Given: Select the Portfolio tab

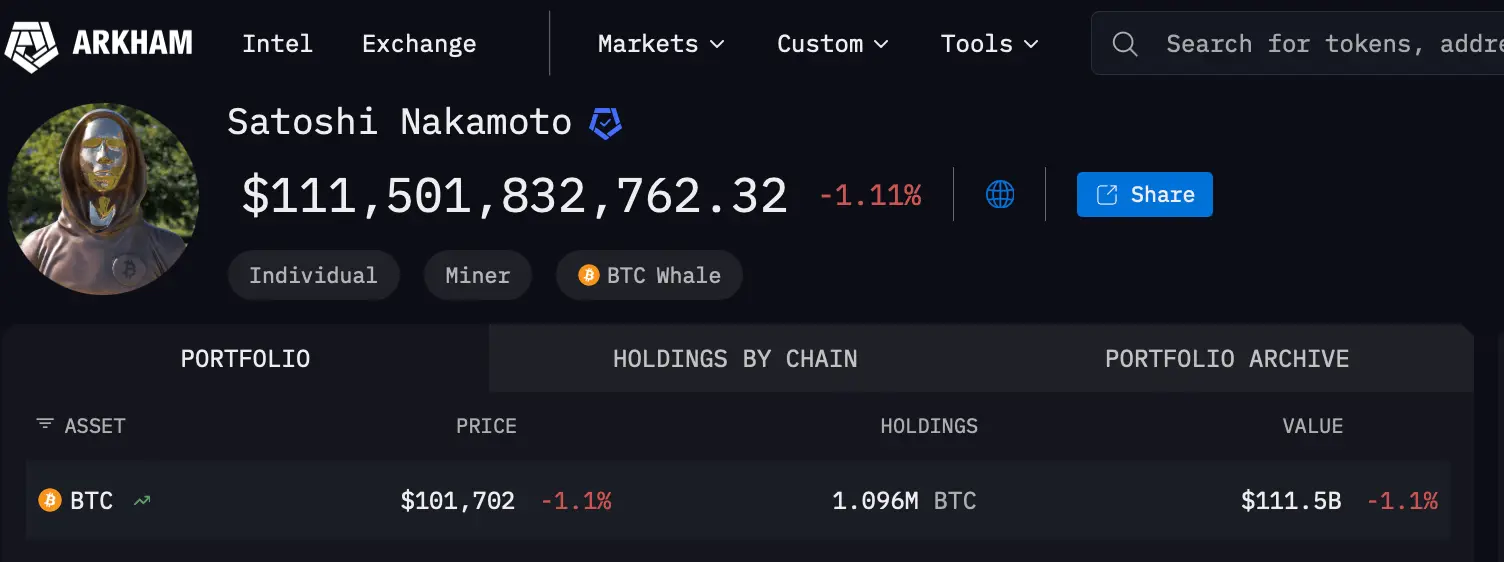Looking at the screenshot, I should [x=245, y=359].
